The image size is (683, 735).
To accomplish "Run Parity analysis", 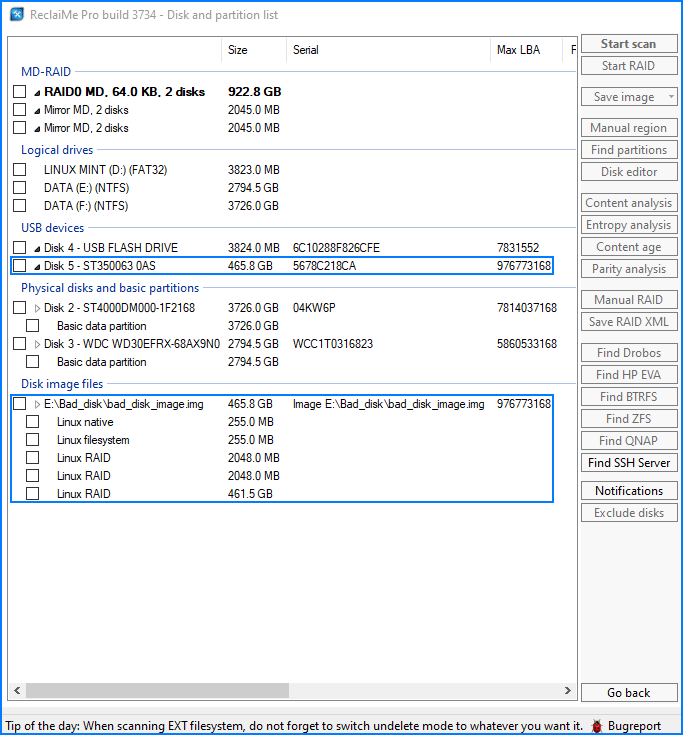I will pyautogui.click(x=629, y=269).
